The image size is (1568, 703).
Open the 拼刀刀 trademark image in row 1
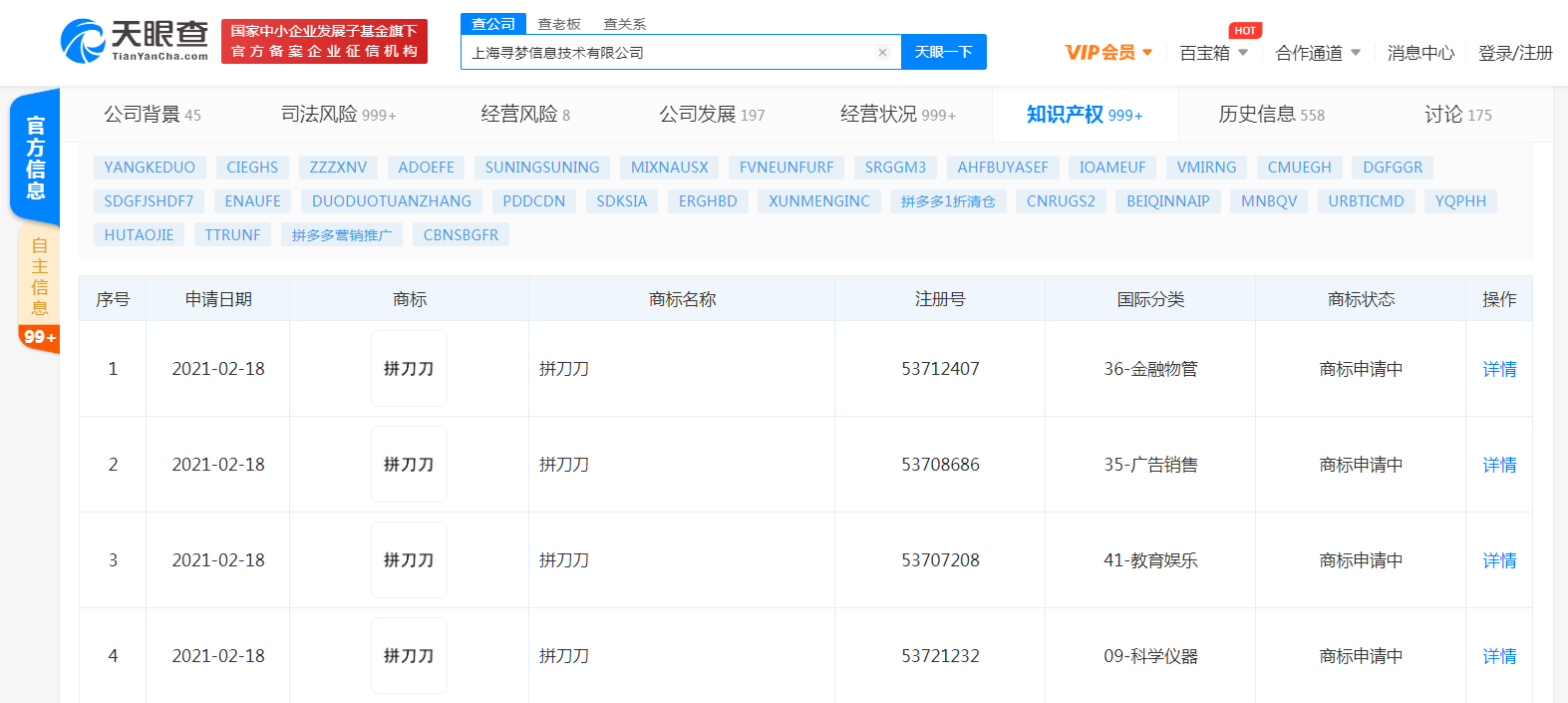click(x=409, y=369)
